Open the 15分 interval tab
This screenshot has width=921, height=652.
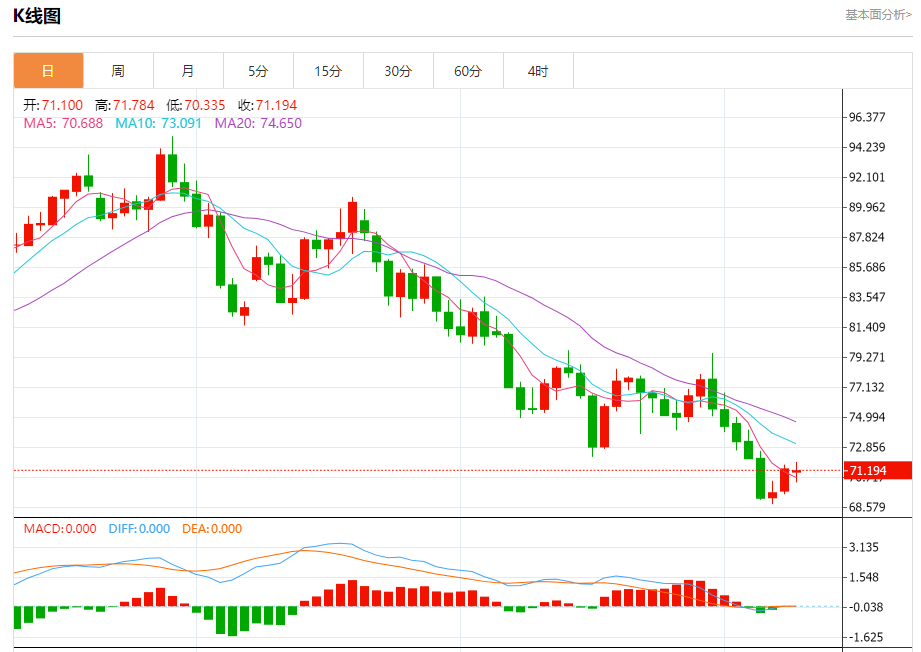tap(328, 71)
